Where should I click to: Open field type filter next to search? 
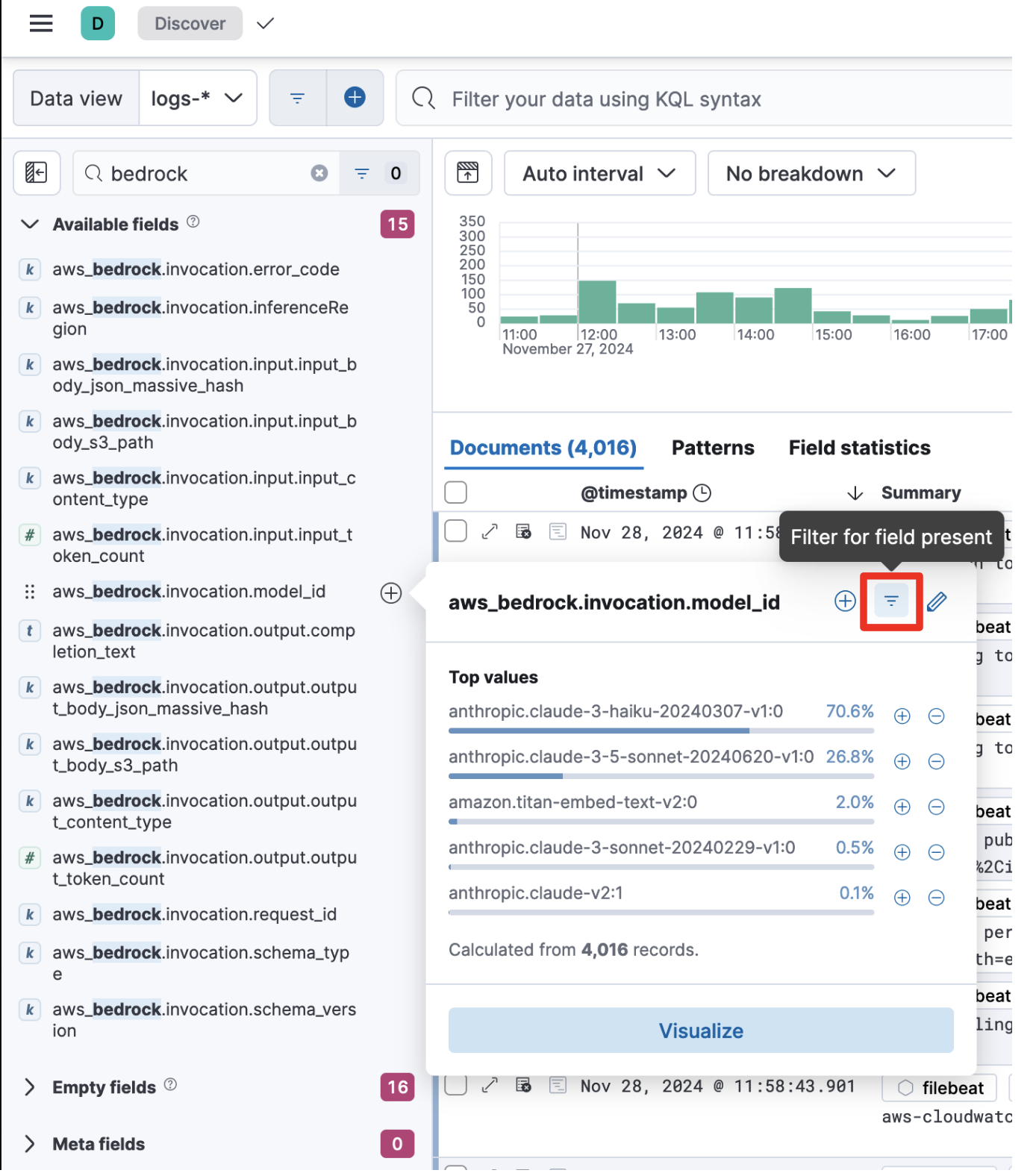(379, 173)
